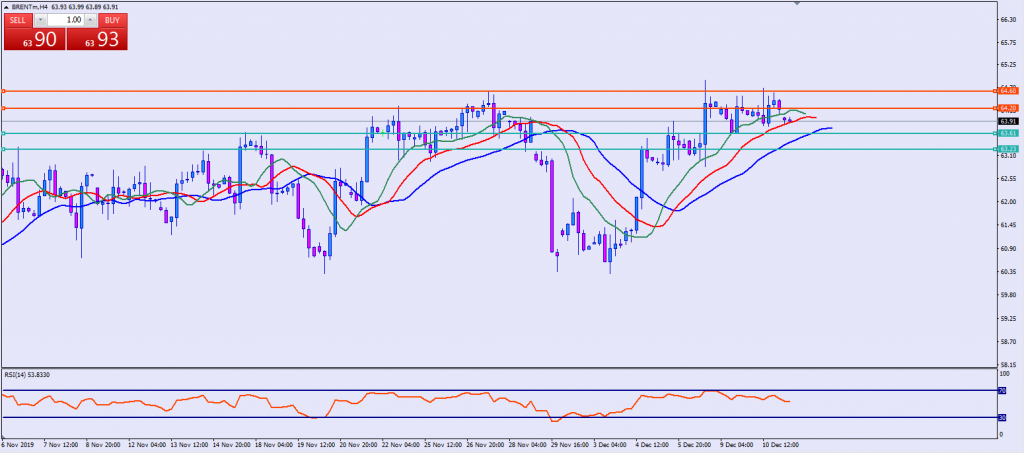Screen dimensions: 1024x453
Task: Click the current price 63.91 label
Action: tap(1006, 121)
